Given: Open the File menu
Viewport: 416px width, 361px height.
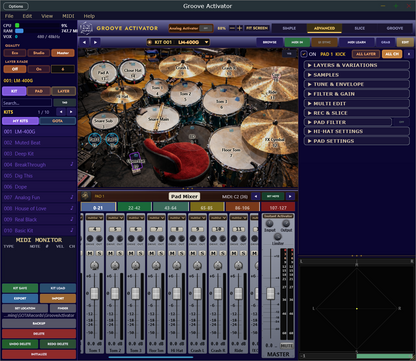Looking at the screenshot, I should pos(9,16).
